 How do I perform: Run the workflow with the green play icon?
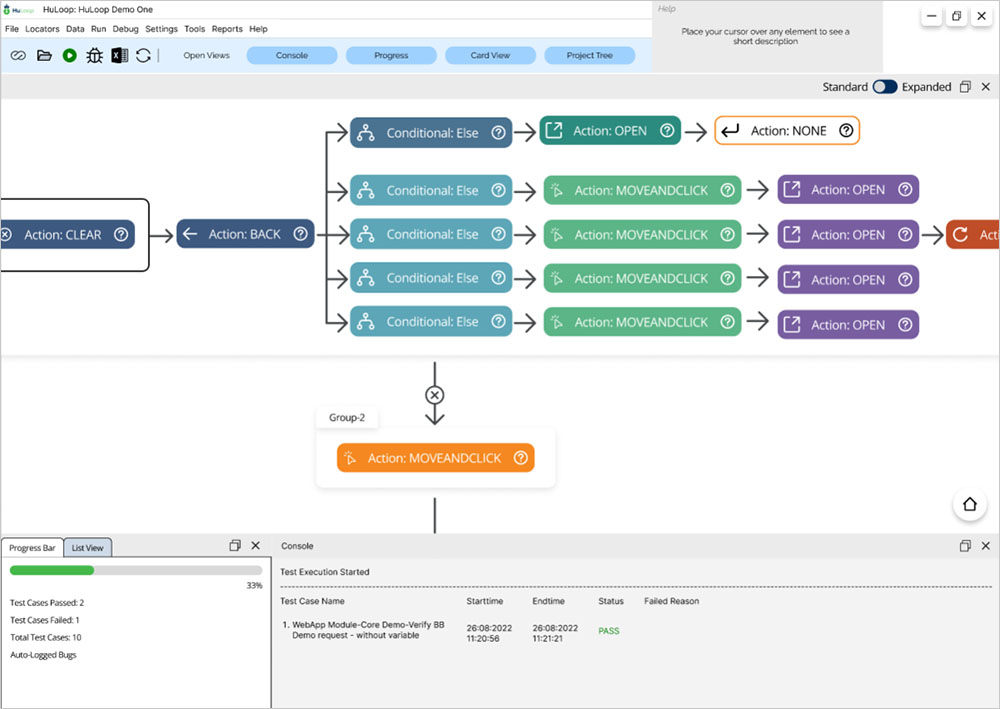(x=70, y=55)
